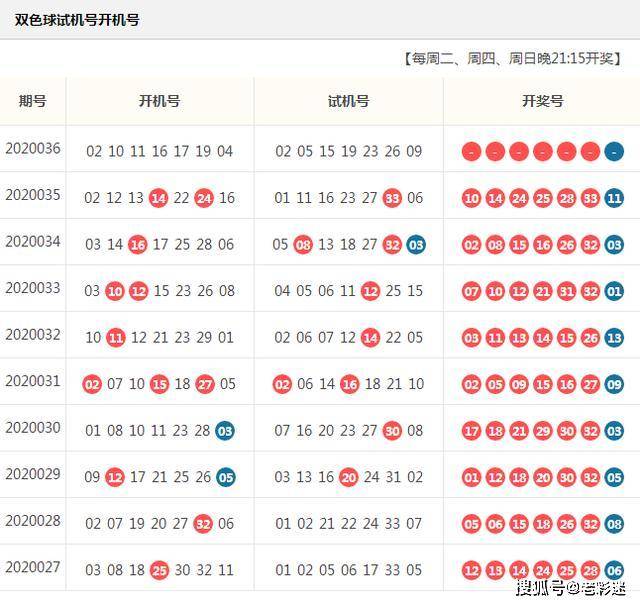Select 试机号 numbers 02 05 15 19 23 26 09
The image size is (640, 605).
[x=349, y=151]
